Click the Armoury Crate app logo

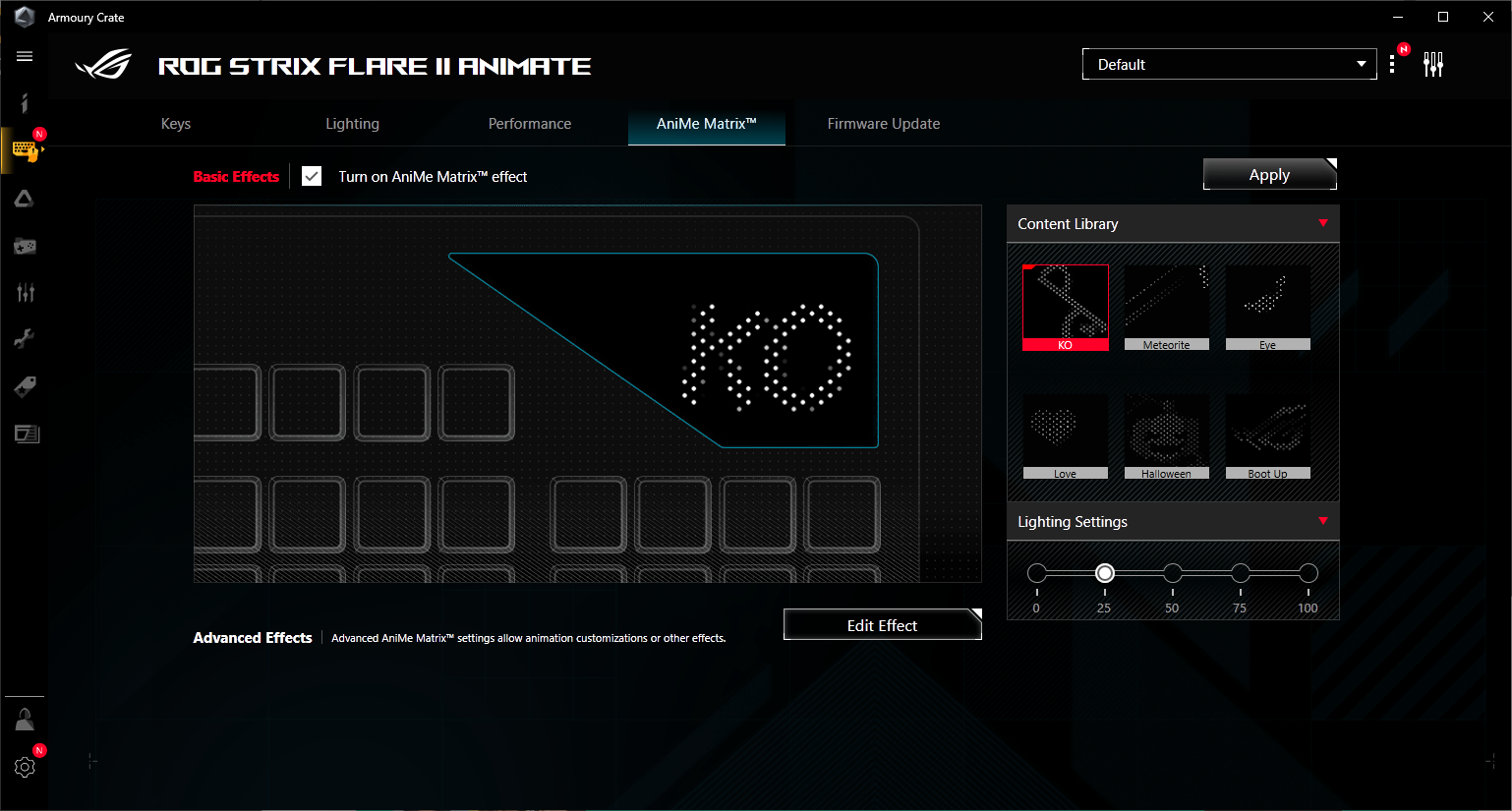click(25, 17)
